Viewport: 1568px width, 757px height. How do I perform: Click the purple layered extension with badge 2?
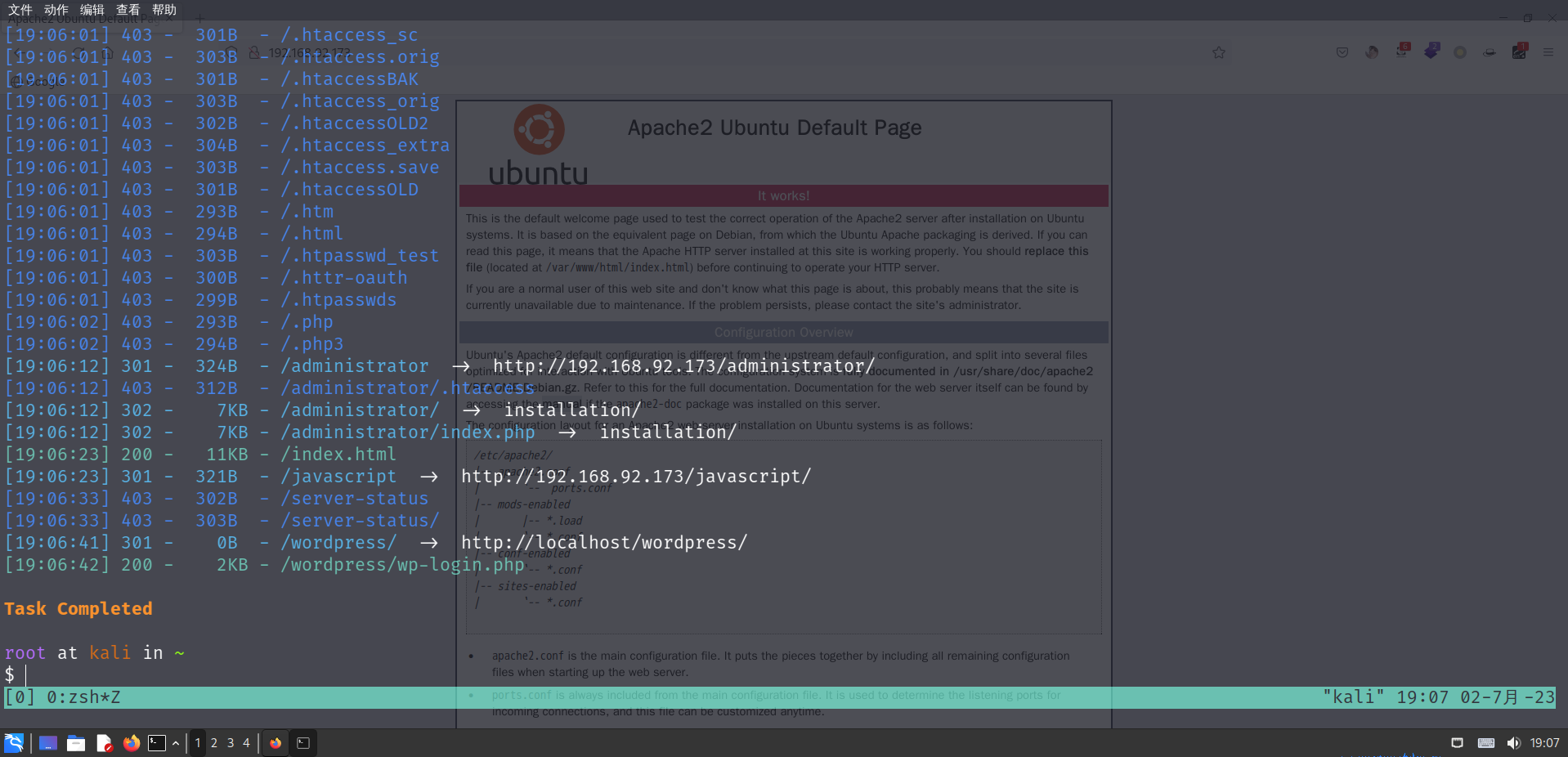point(1431,51)
